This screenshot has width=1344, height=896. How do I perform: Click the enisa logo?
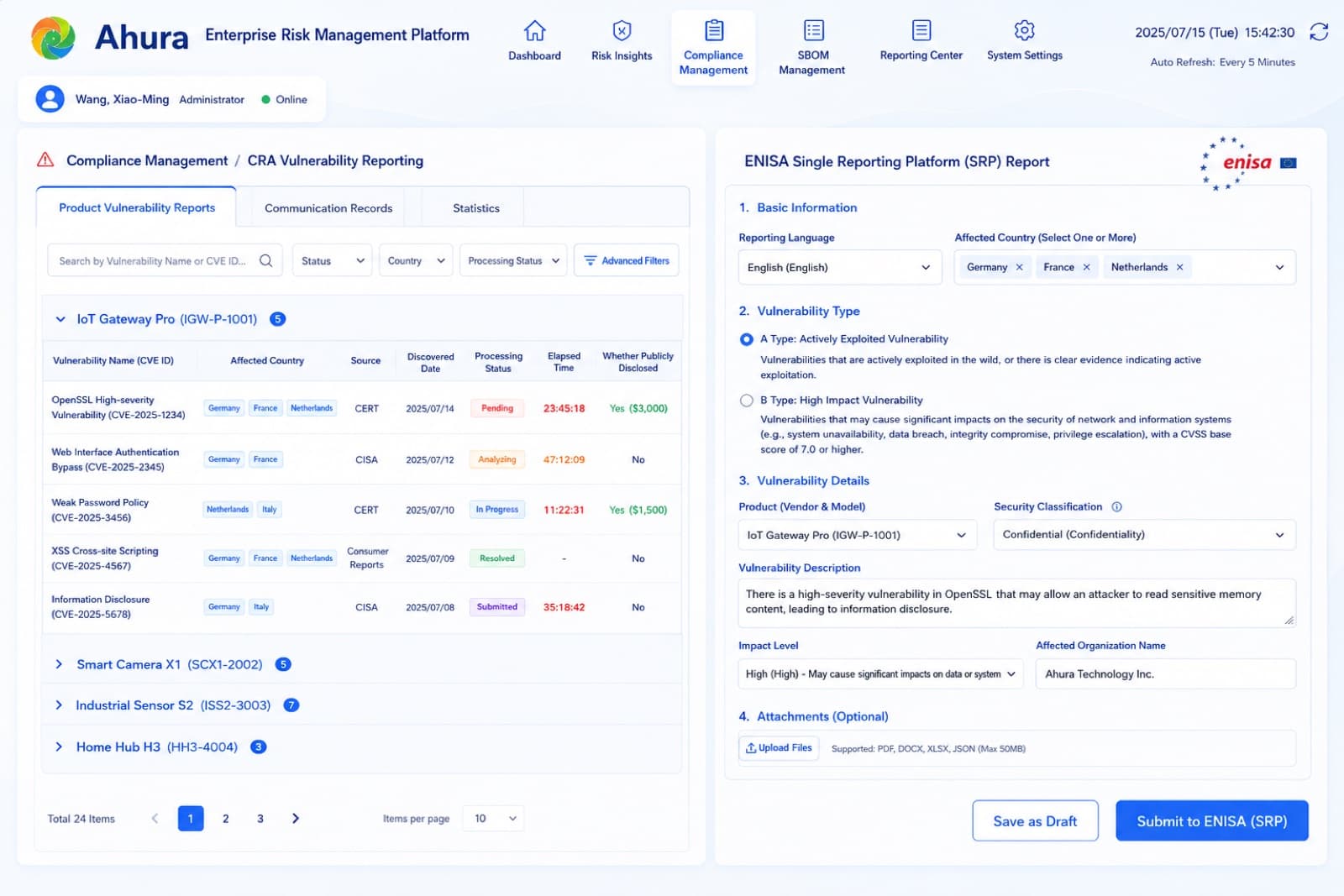point(1248,163)
